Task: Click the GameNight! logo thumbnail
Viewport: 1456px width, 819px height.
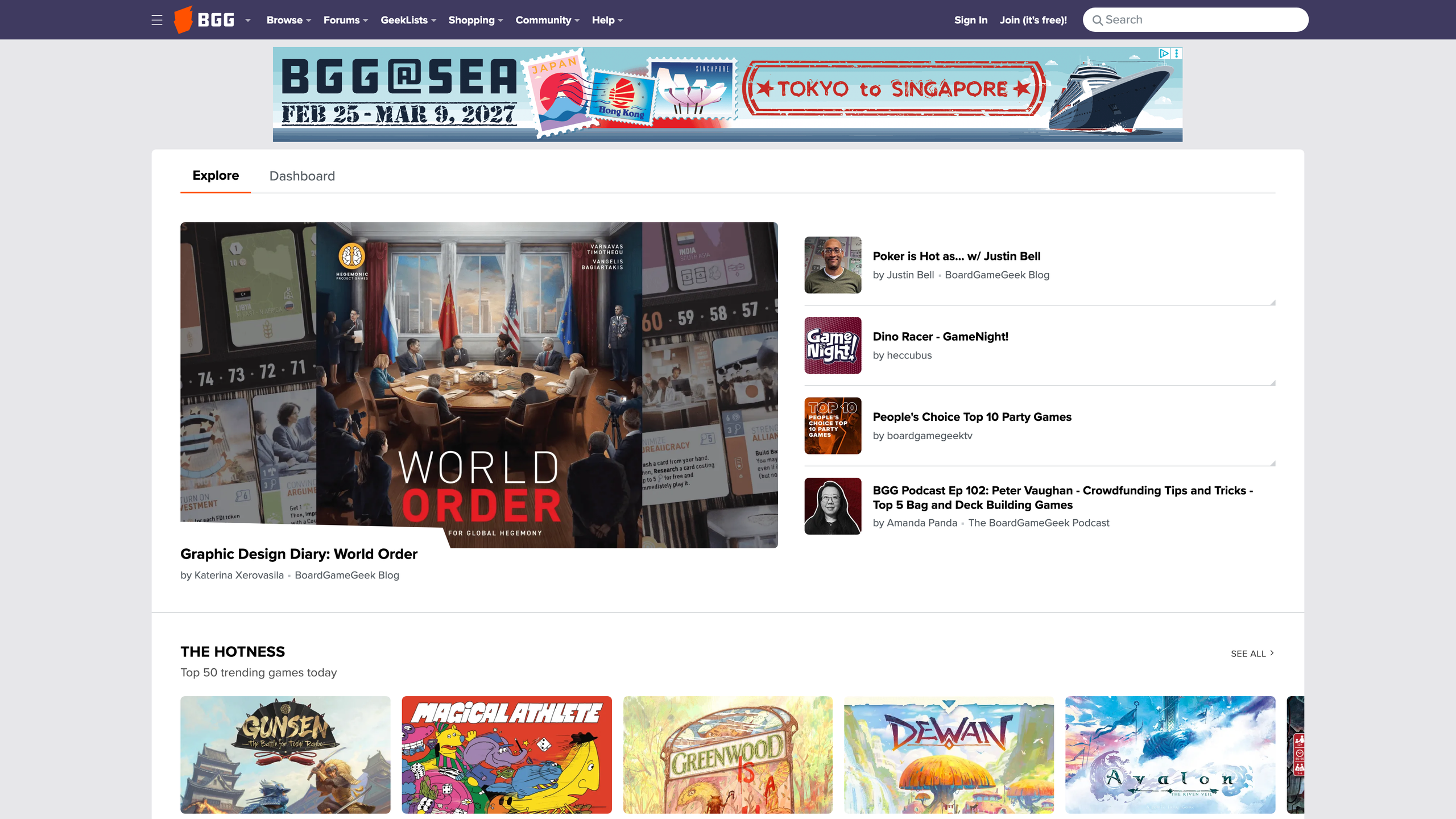Action: 833,345
